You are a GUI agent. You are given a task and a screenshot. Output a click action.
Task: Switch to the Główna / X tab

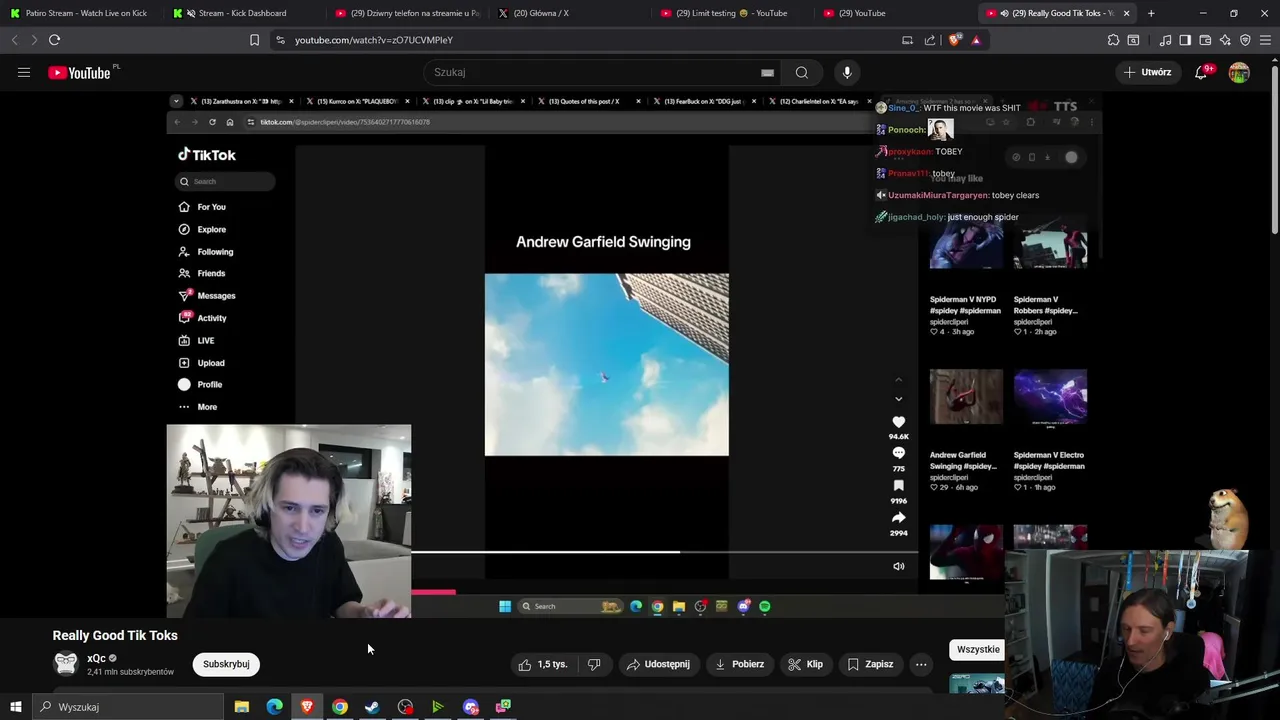click(570, 13)
